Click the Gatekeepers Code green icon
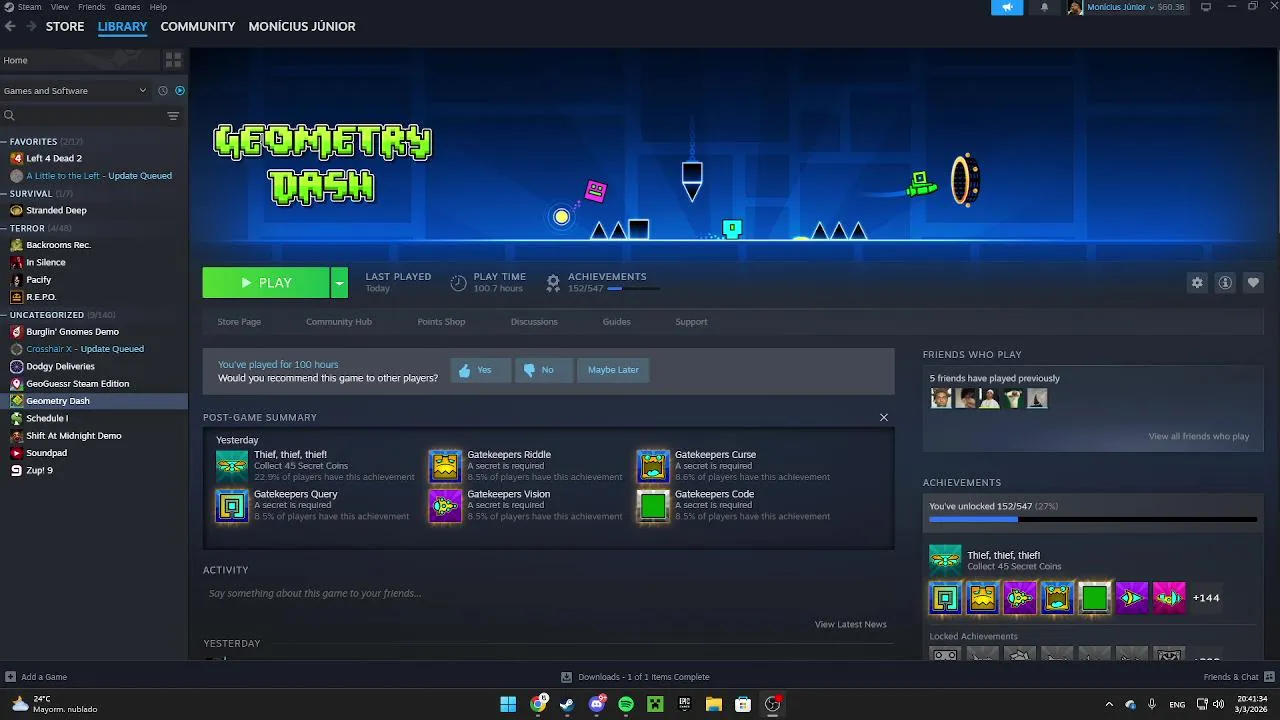1280x720 pixels. [x=653, y=506]
